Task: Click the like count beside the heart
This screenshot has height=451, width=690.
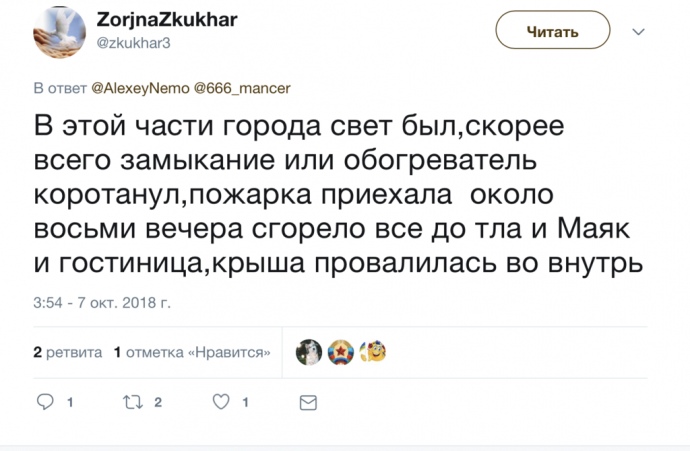Action: 245,402
